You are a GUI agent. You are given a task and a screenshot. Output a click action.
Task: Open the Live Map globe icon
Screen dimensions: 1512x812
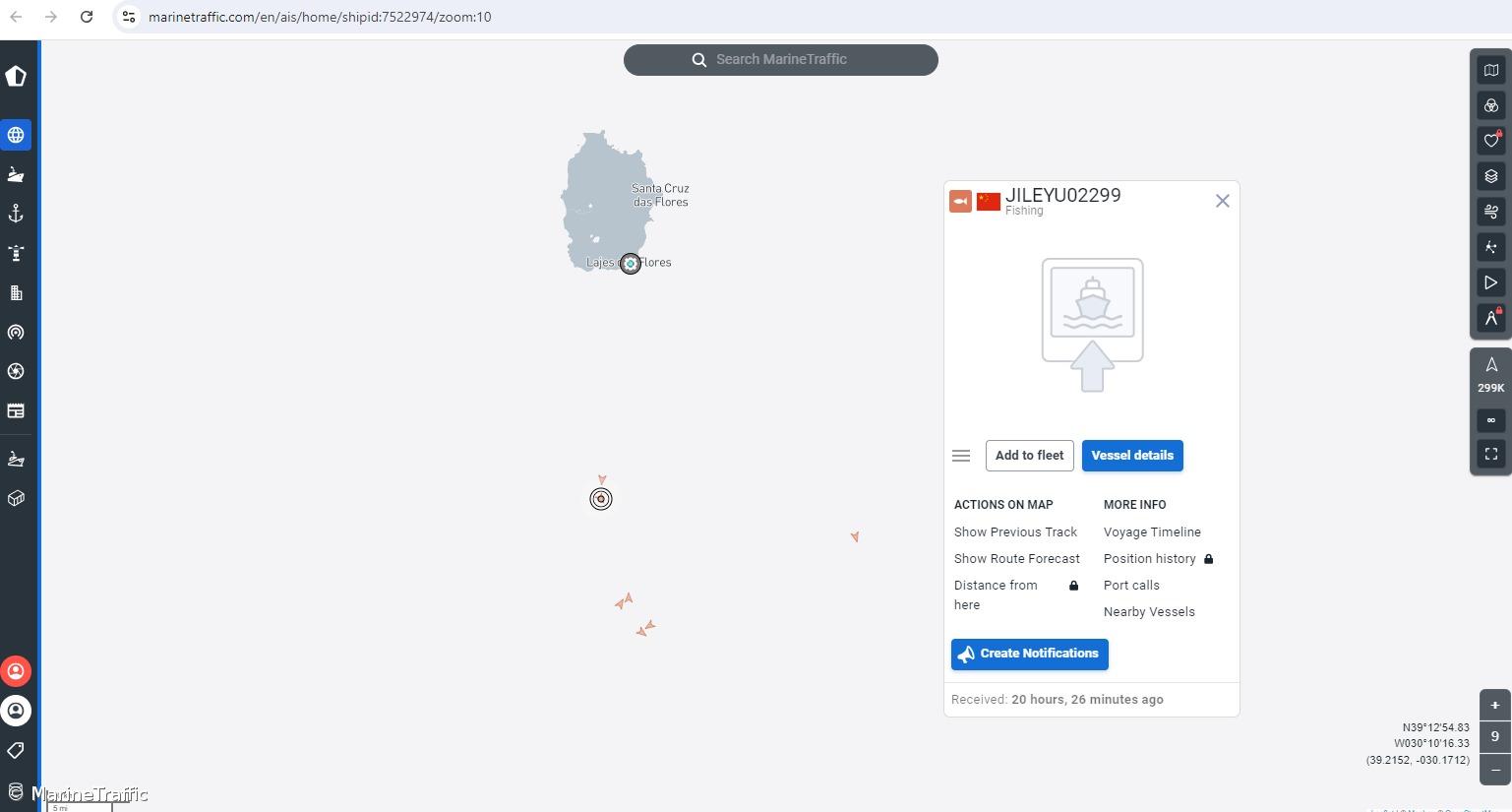click(16, 135)
